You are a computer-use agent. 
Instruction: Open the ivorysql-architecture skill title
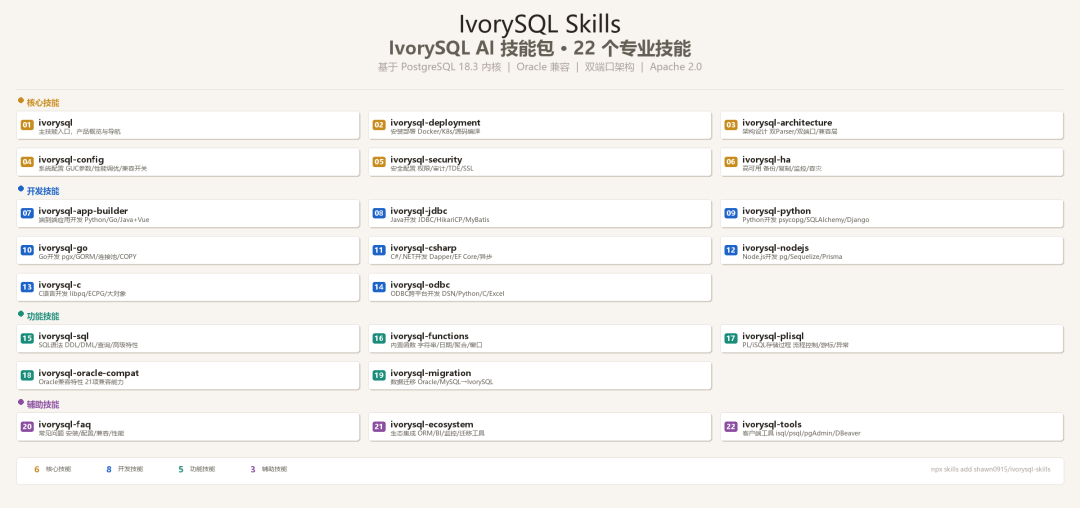(787, 123)
